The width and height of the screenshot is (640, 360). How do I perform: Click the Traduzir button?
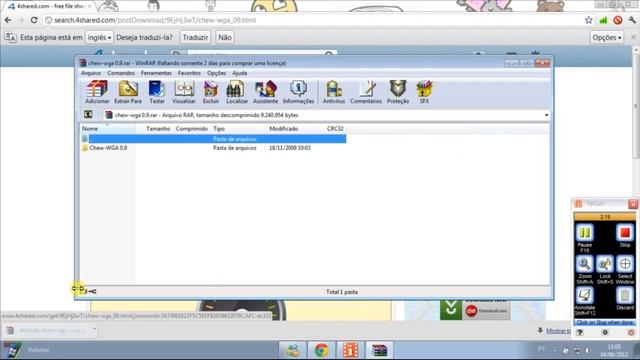pyautogui.click(x=195, y=37)
